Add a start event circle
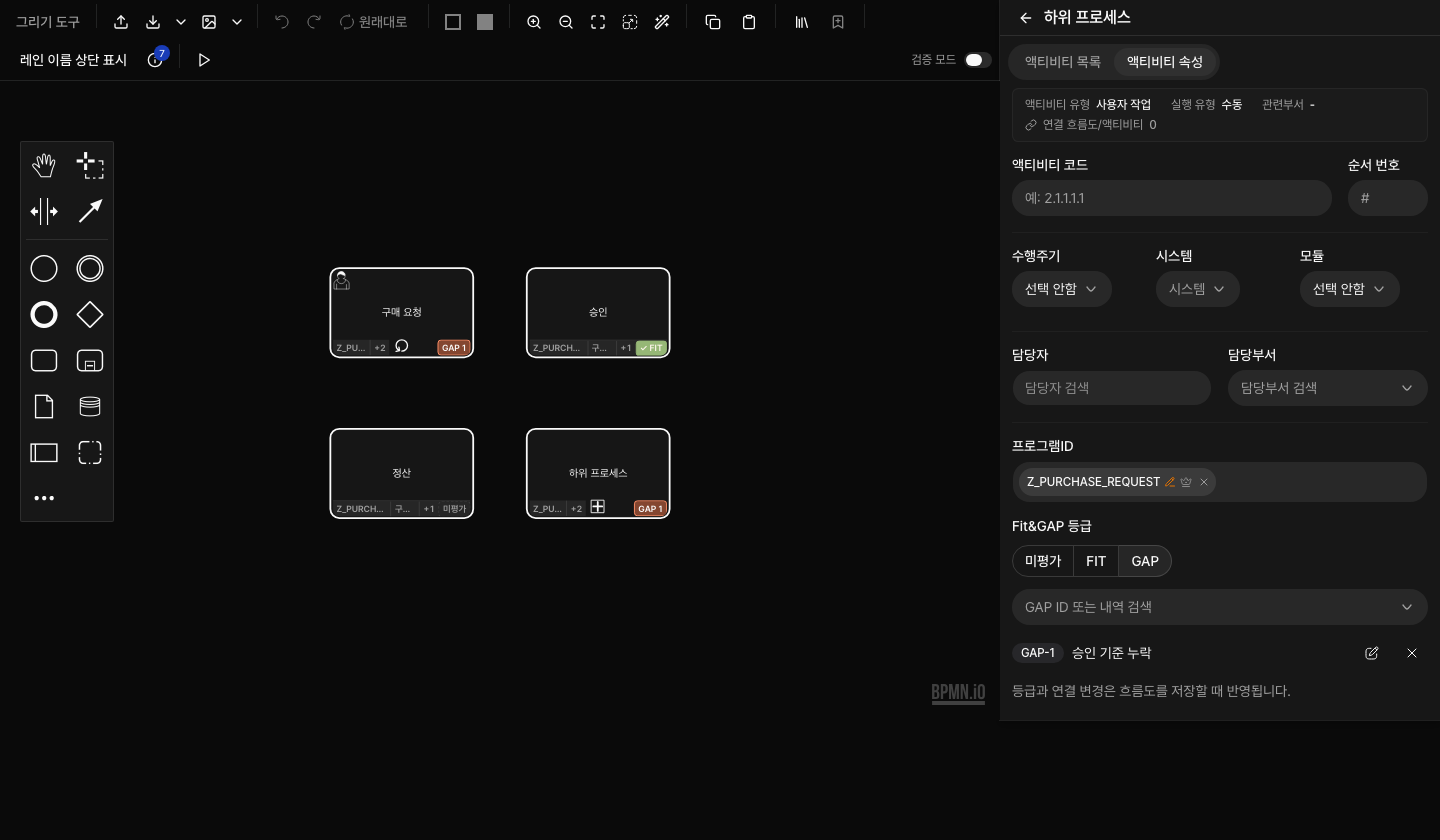 point(44,269)
